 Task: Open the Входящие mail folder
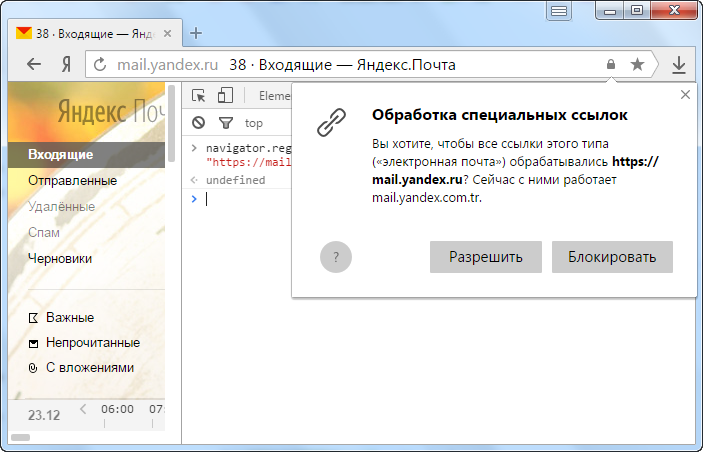86,155
